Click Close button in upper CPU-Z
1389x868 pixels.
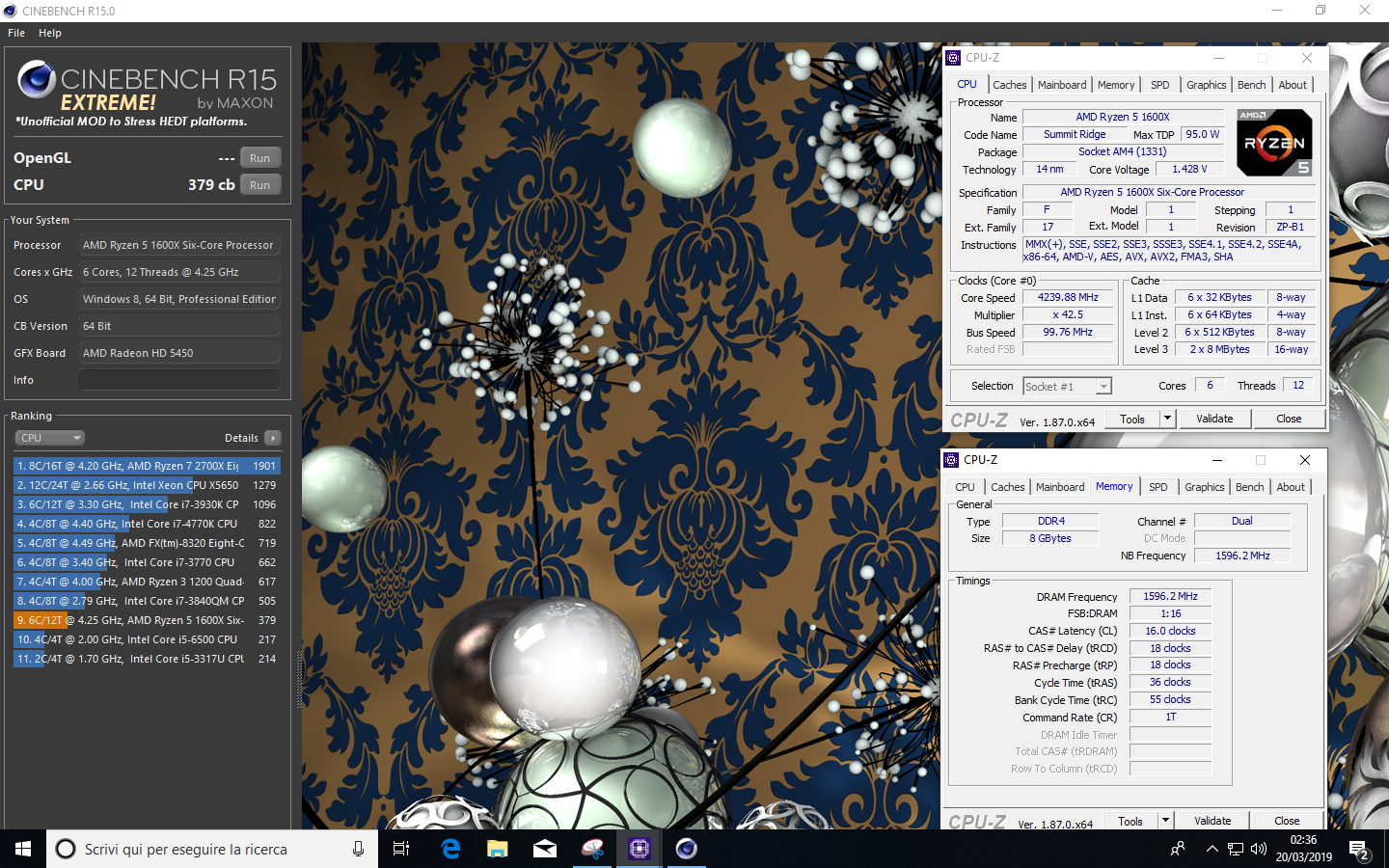coord(1289,420)
